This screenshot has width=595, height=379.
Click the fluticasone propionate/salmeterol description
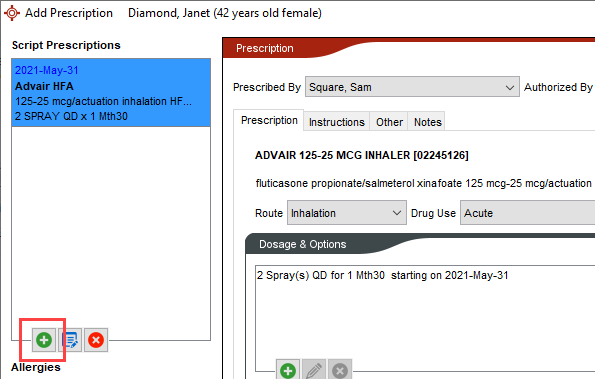(423, 183)
